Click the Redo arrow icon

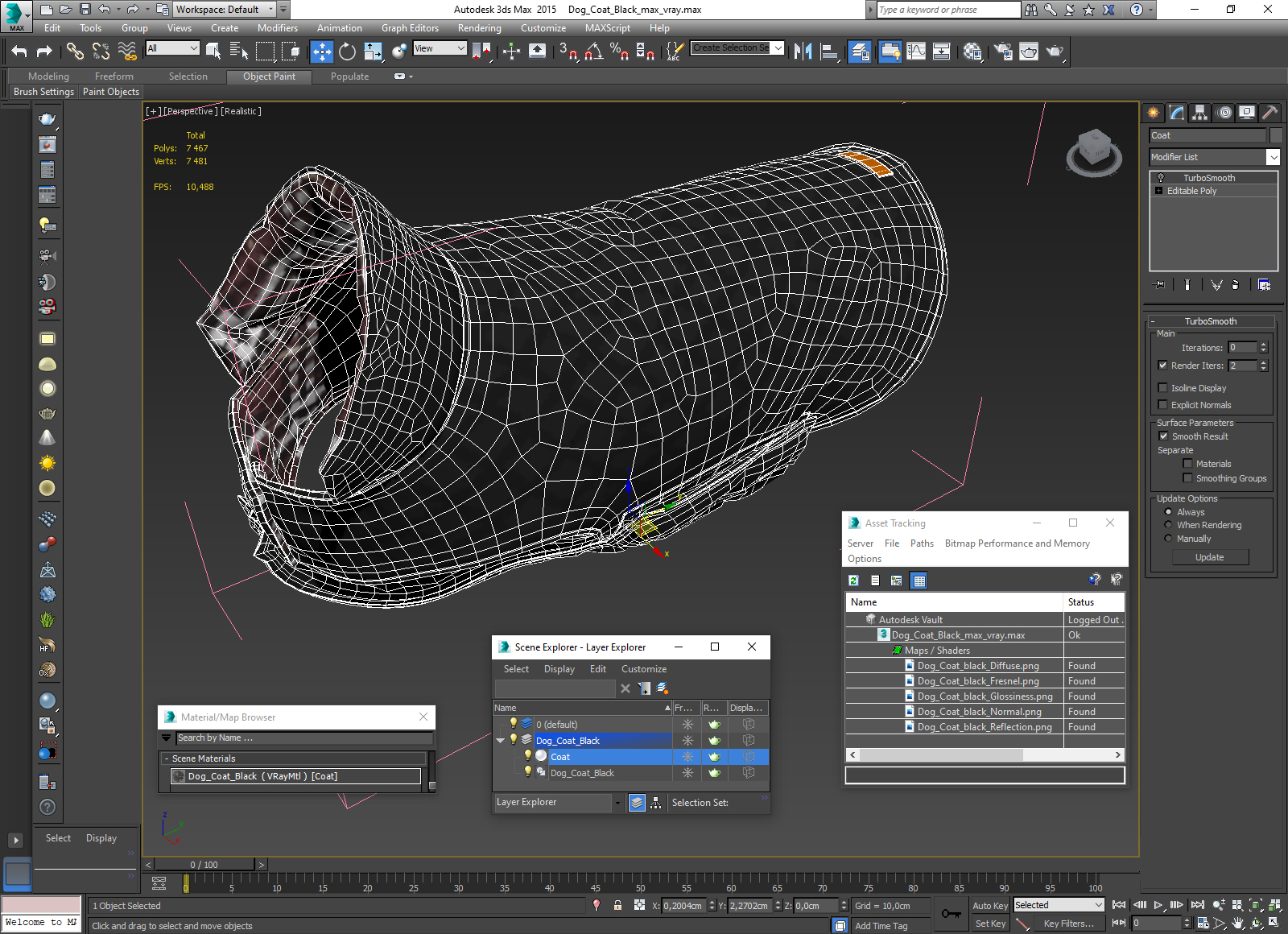pos(44,52)
